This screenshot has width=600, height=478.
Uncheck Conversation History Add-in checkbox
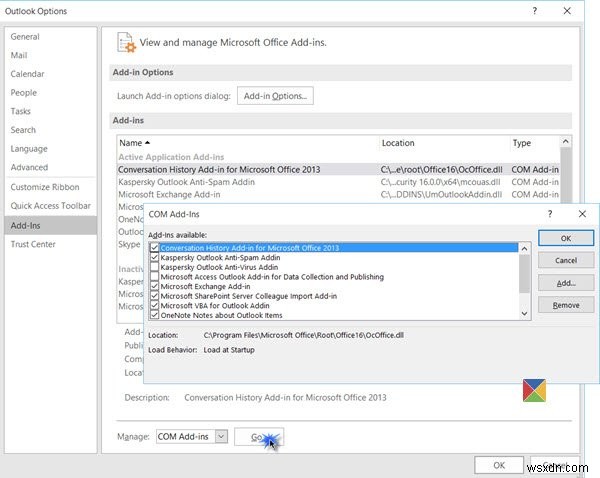(154, 248)
